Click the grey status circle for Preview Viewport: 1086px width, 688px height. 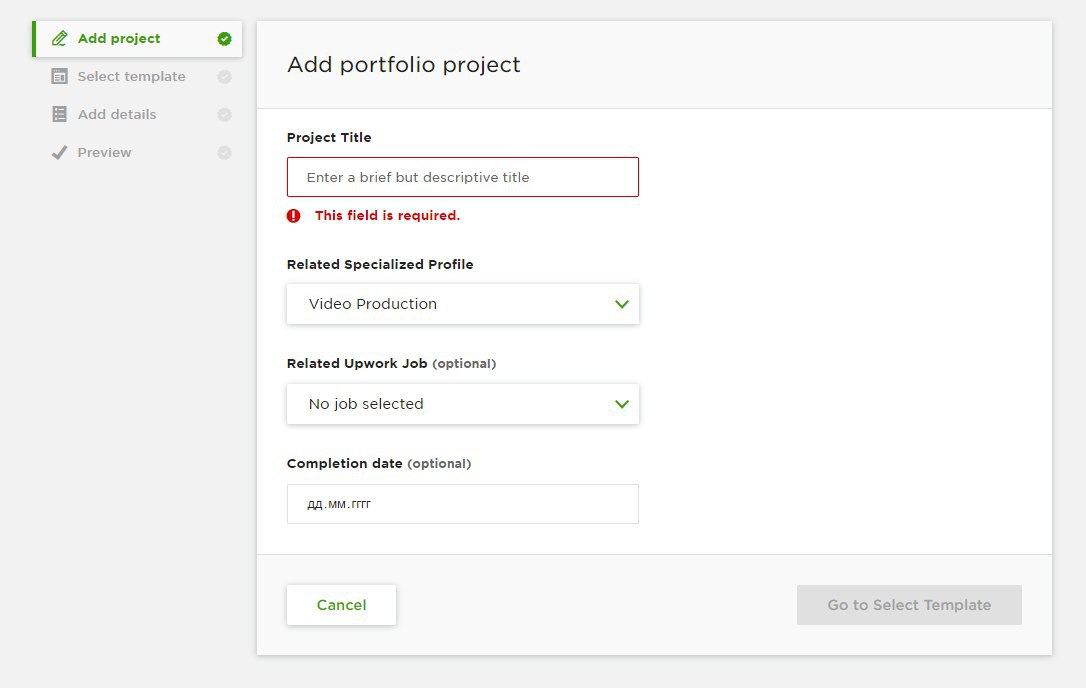tap(224, 152)
